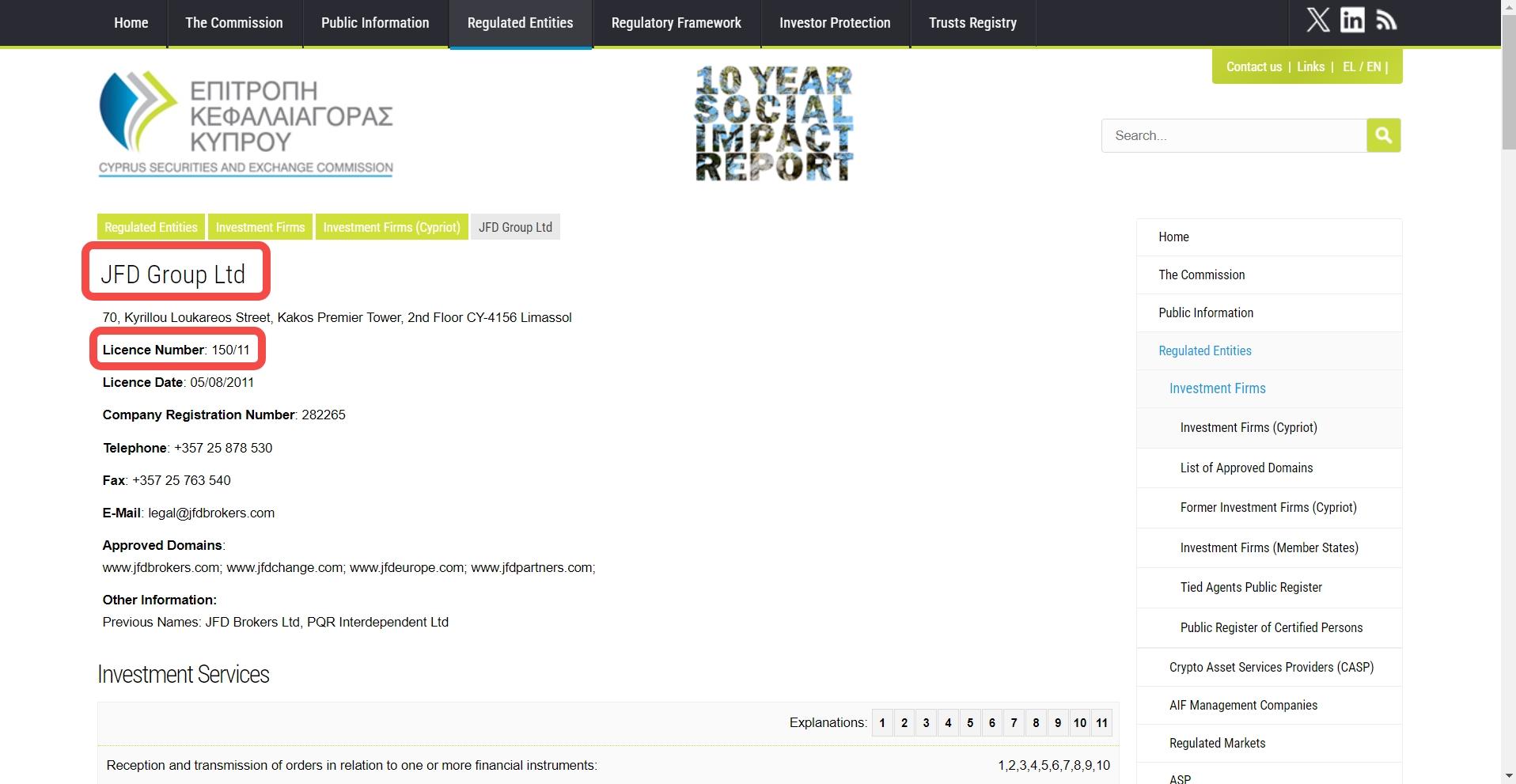Select Regulated Entities in sidebar menu

click(x=1269, y=350)
